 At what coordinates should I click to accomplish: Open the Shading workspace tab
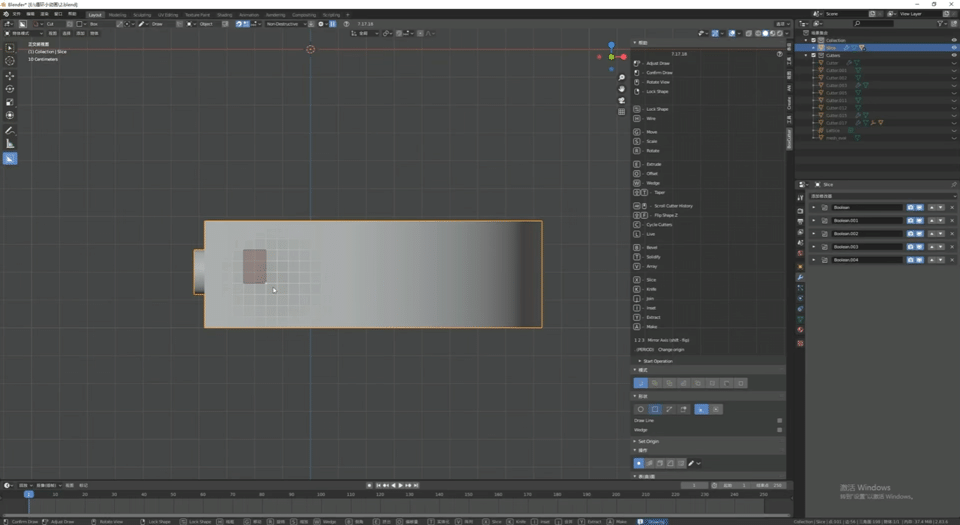[225, 15]
